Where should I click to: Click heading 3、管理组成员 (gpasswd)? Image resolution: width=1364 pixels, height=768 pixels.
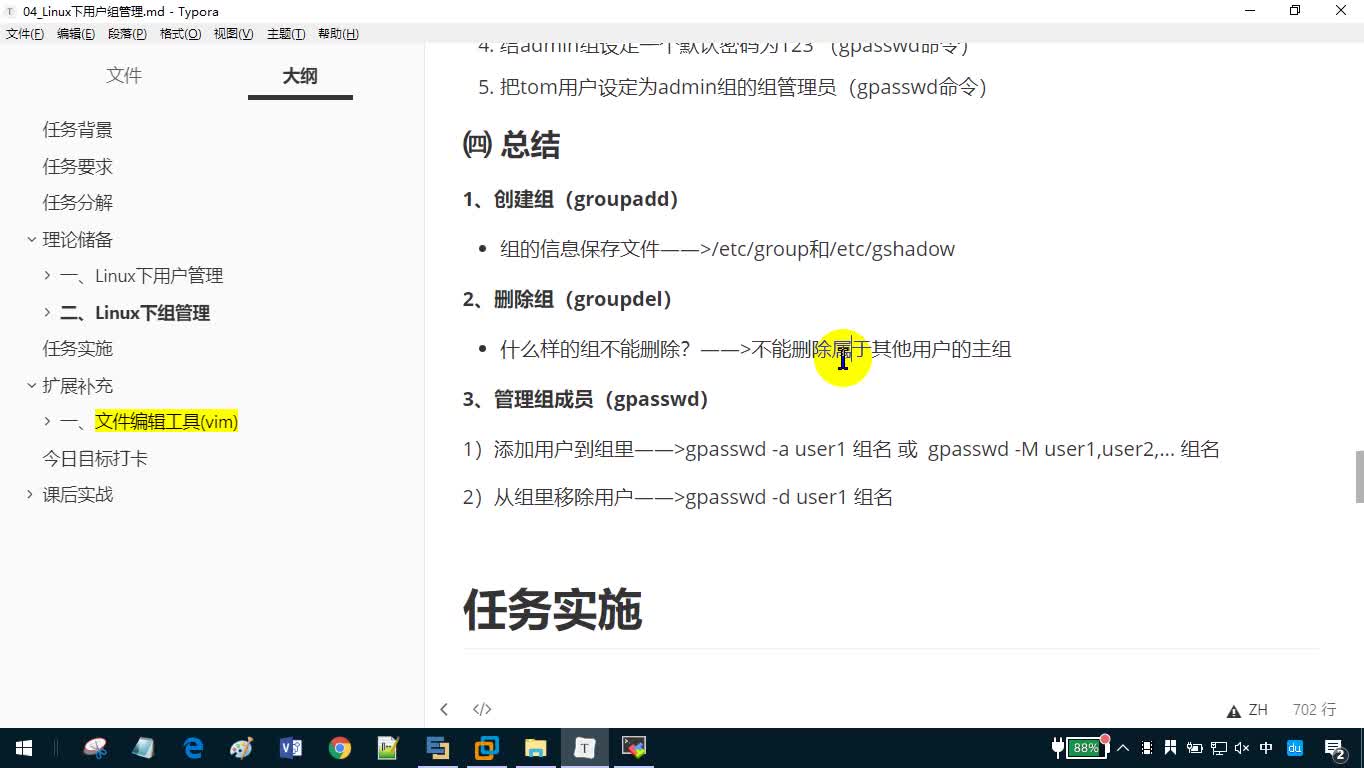(x=586, y=399)
